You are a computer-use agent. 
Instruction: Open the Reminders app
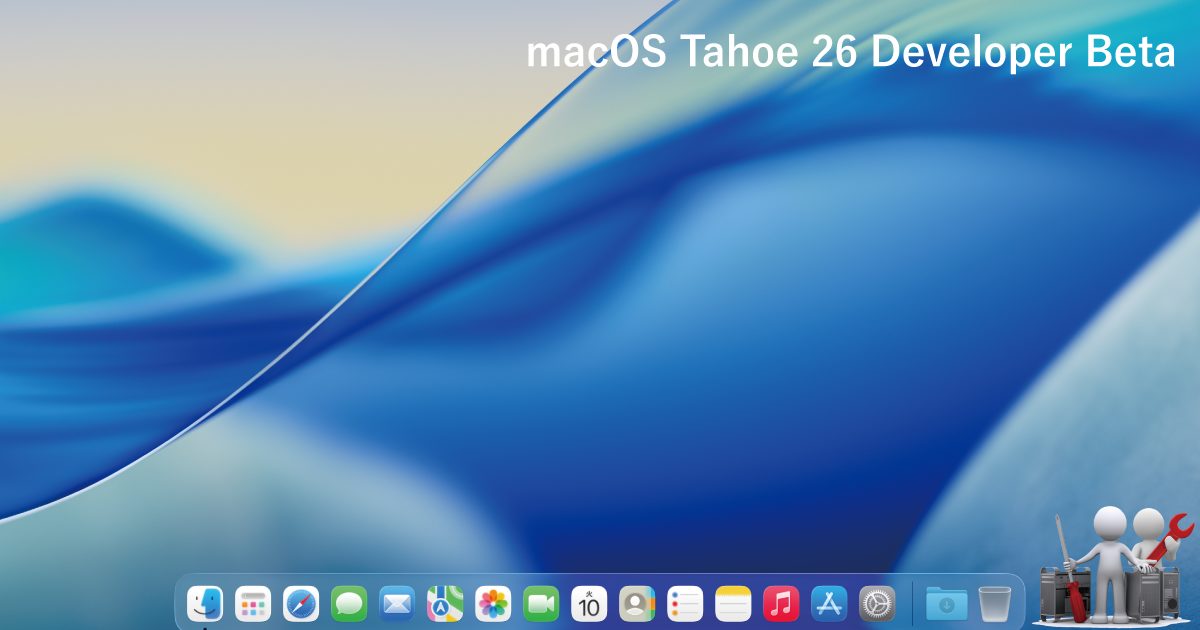coord(684,603)
